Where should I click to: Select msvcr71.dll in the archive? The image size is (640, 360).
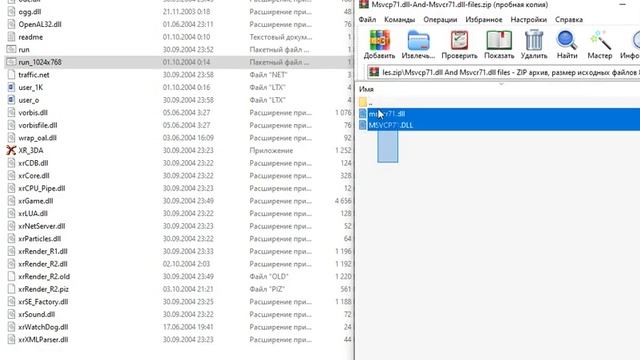coord(499,113)
